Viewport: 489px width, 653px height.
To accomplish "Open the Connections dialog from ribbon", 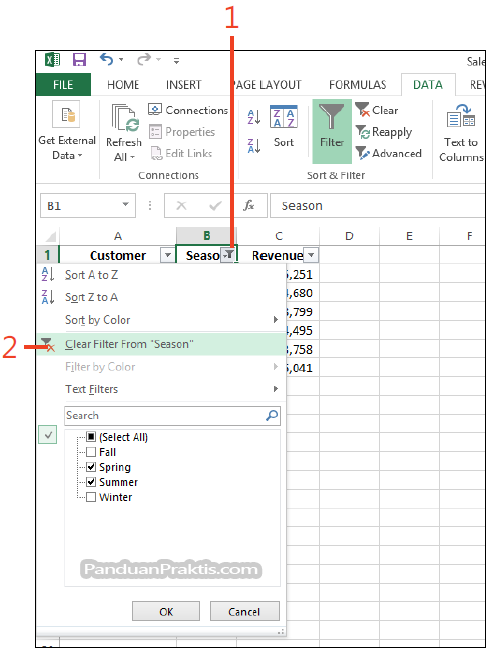I will tap(188, 110).
